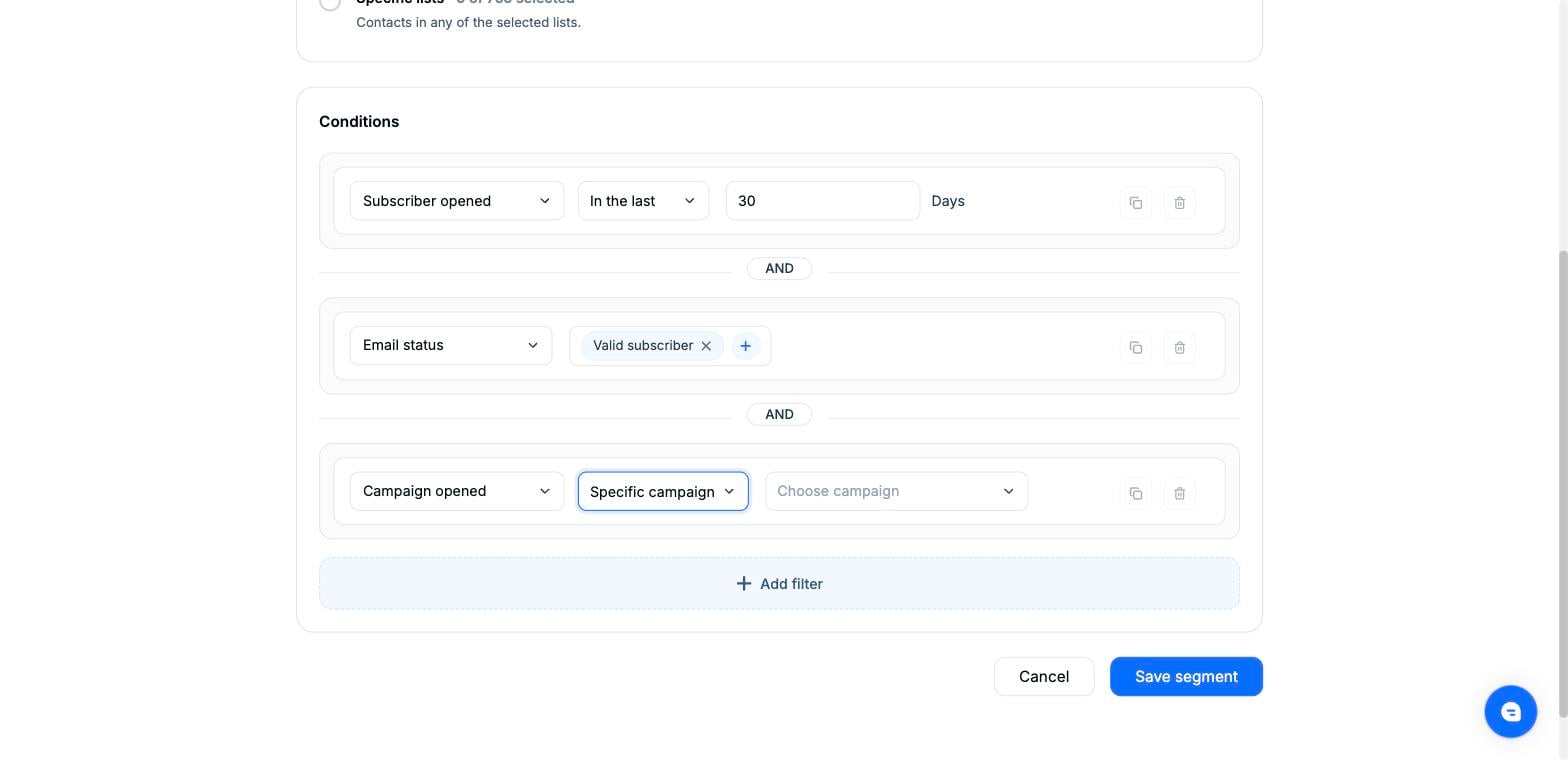This screenshot has width=1568, height=760.
Task: Open the Subscriber opened dropdown
Action: pyautogui.click(x=457, y=201)
